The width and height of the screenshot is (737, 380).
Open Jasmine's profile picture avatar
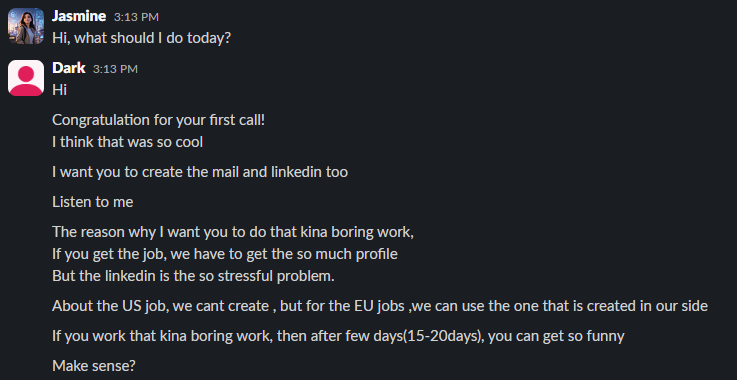[x=26, y=26]
